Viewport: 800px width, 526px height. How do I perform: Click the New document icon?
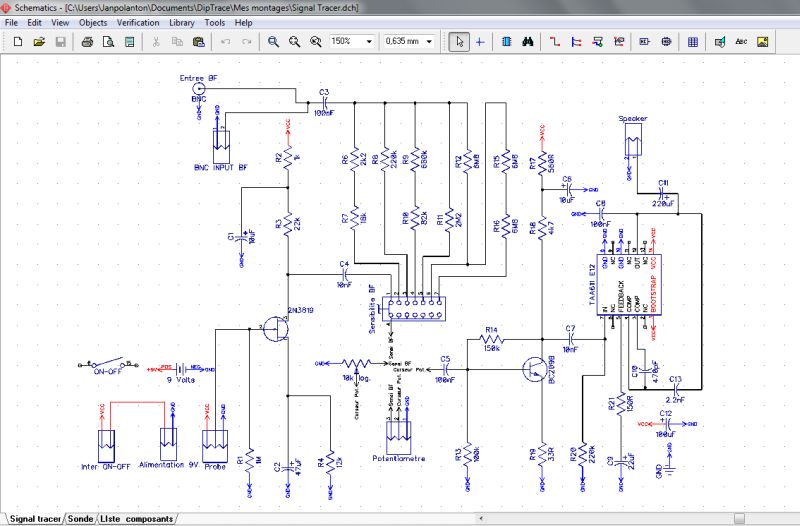tap(18, 42)
